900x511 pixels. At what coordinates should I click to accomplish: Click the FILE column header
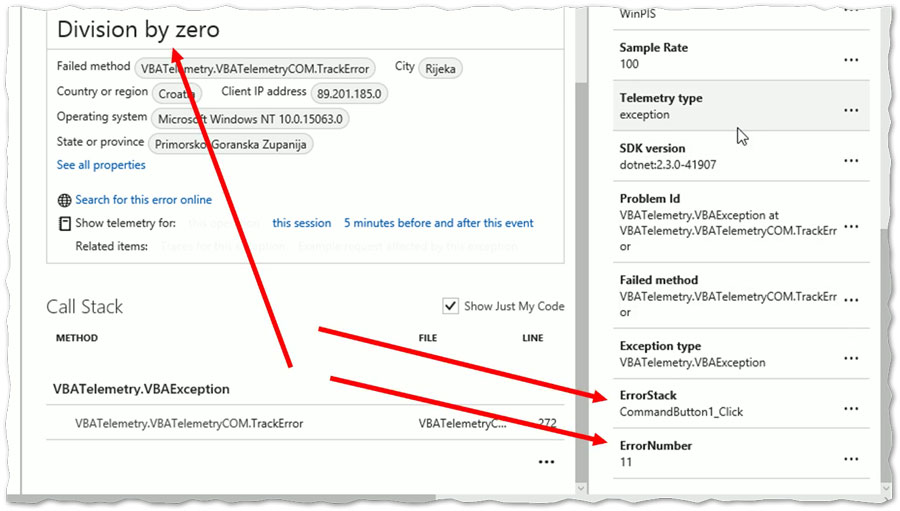pyautogui.click(x=428, y=338)
